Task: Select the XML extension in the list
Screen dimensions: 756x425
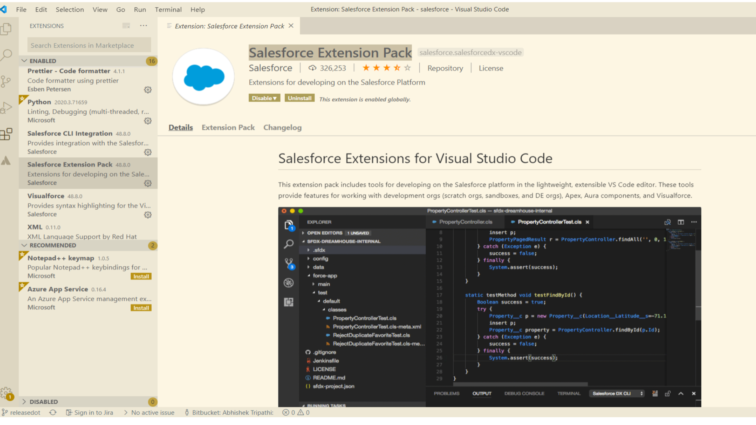Action: pos(88,232)
